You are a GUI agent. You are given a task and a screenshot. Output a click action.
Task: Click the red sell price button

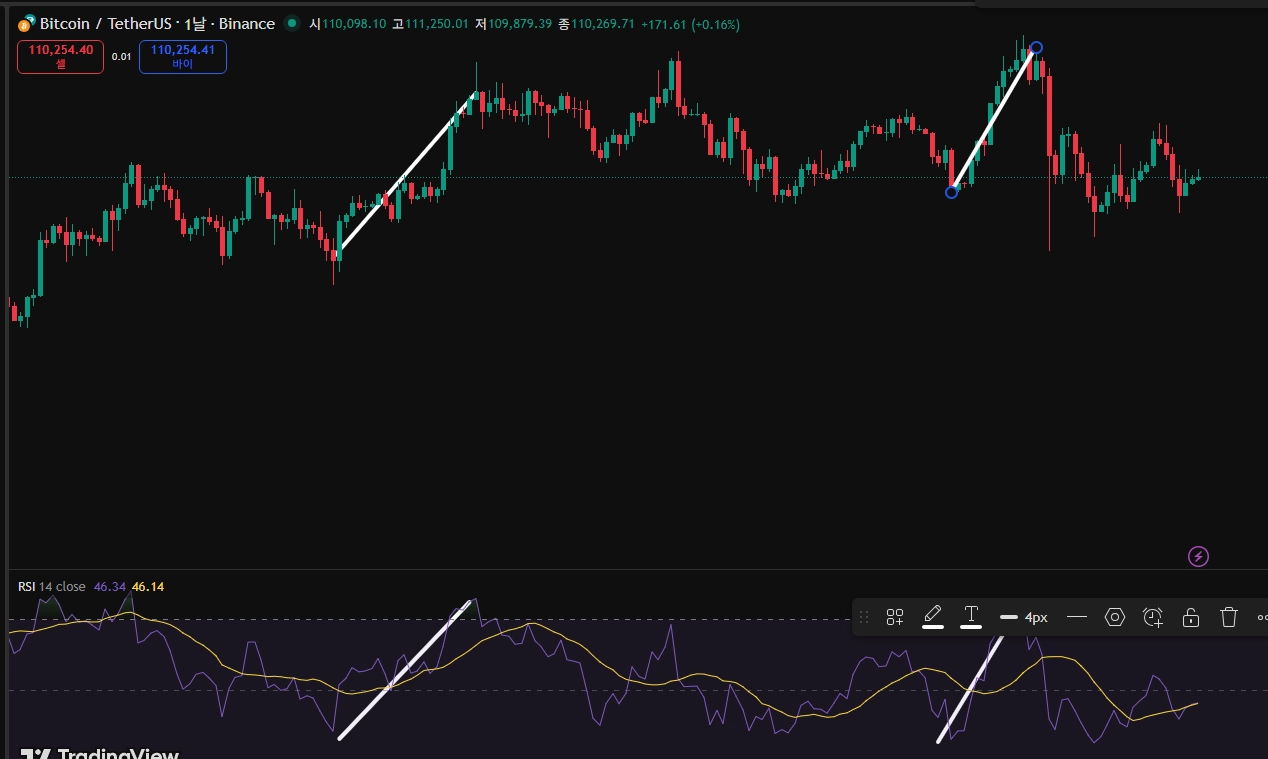[x=60, y=56]
